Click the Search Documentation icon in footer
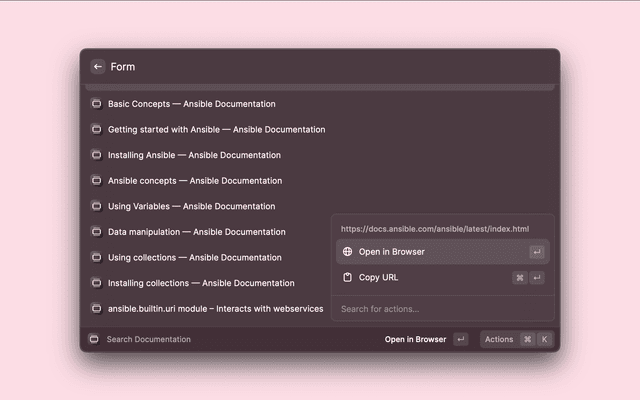Viewport: 640px width, 400px height. click(x=93, y=339)
